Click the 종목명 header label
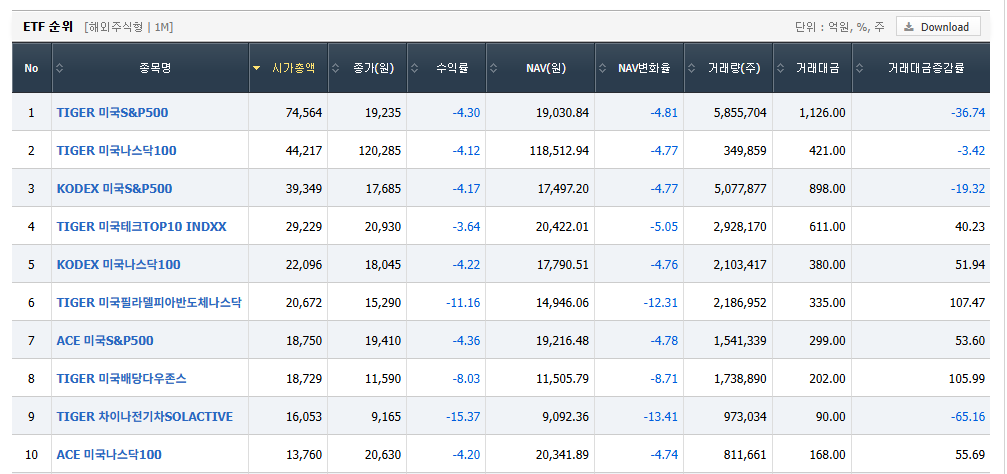The height and width of the screenshot is (474, 1007). click(155, 68)
